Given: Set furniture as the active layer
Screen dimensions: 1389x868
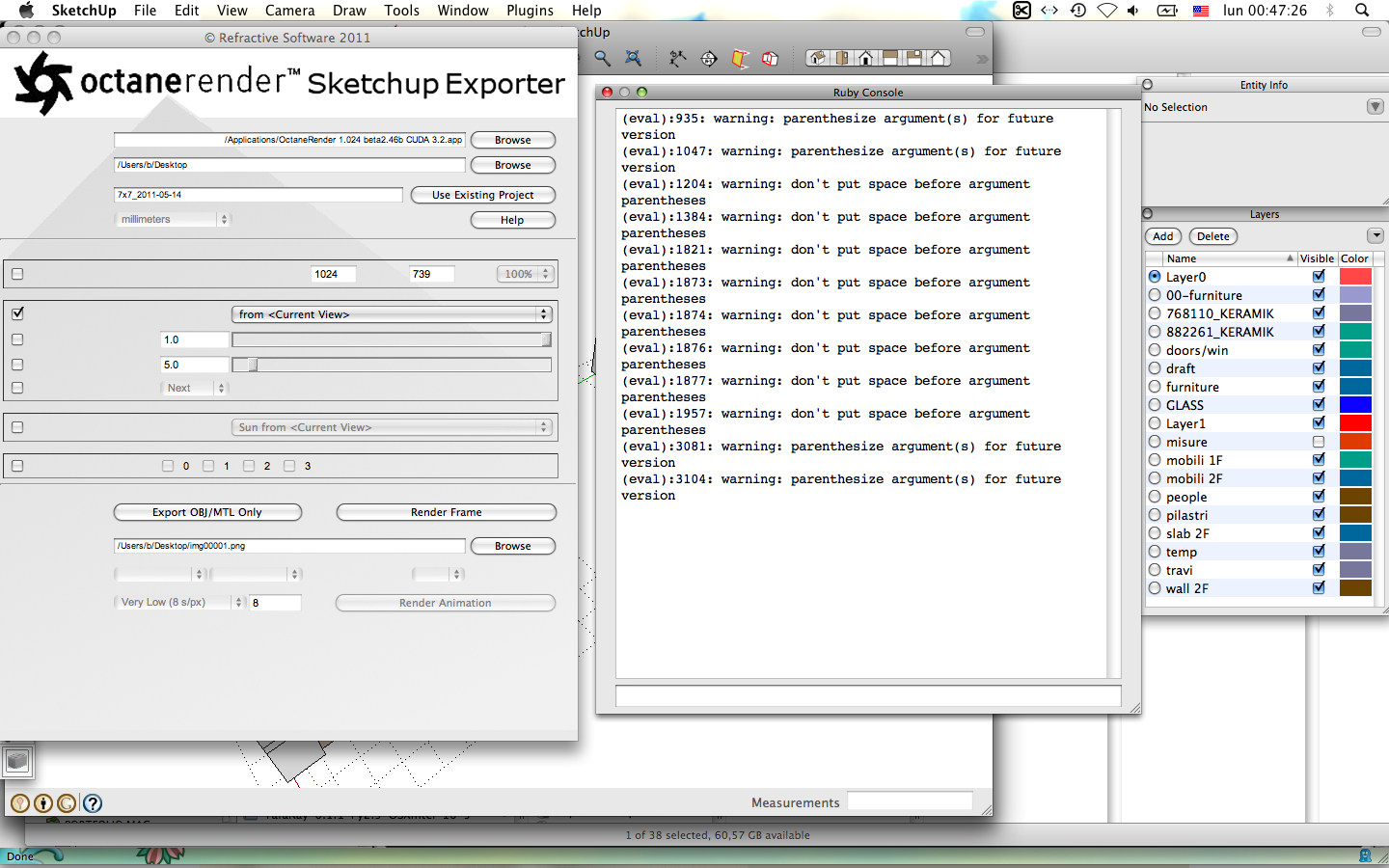Looking at the screenshot, I should (x=1155, y=387).
